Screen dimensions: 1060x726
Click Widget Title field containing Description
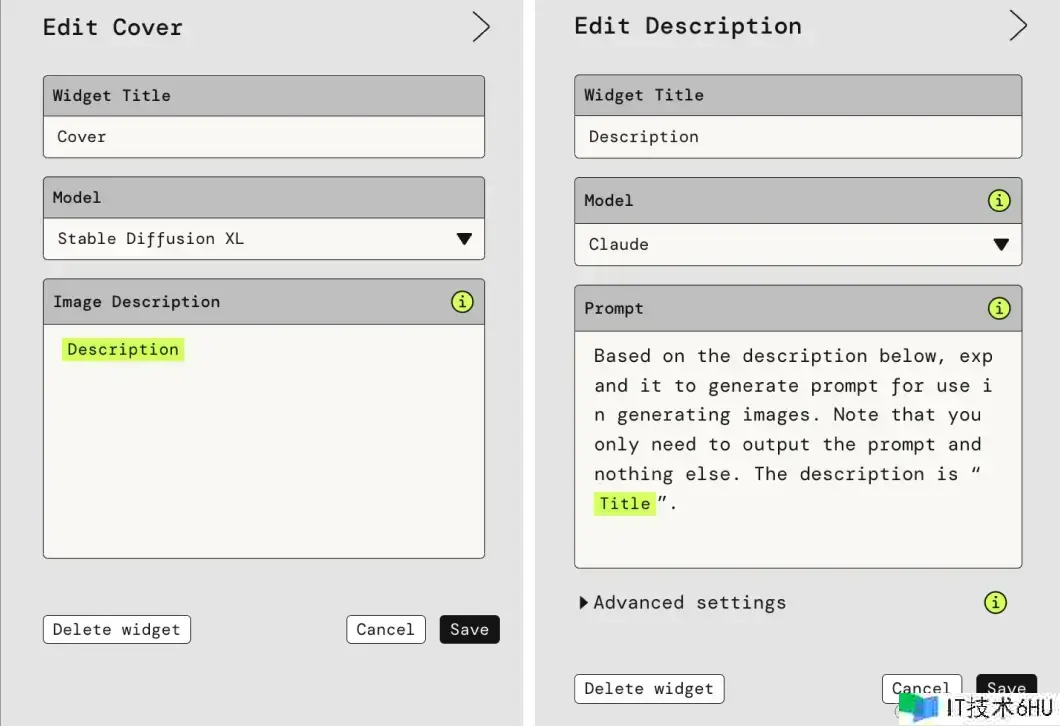point(797,137)
